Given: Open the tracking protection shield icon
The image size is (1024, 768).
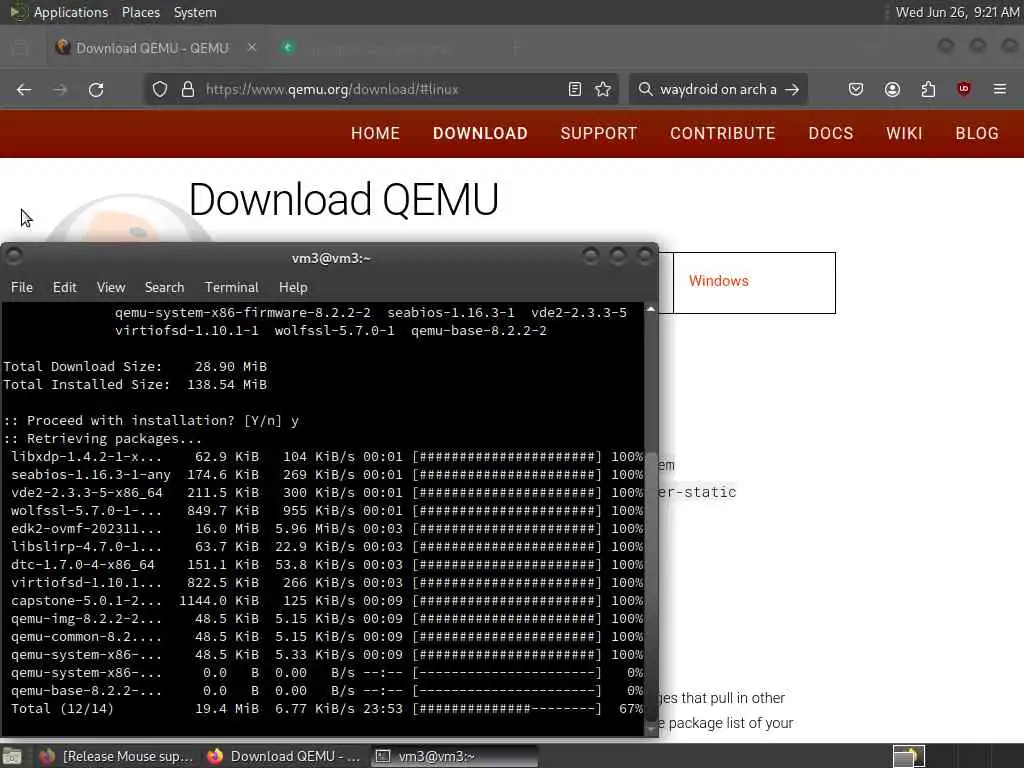Looking at the screenshot, I should pos(160,89).
